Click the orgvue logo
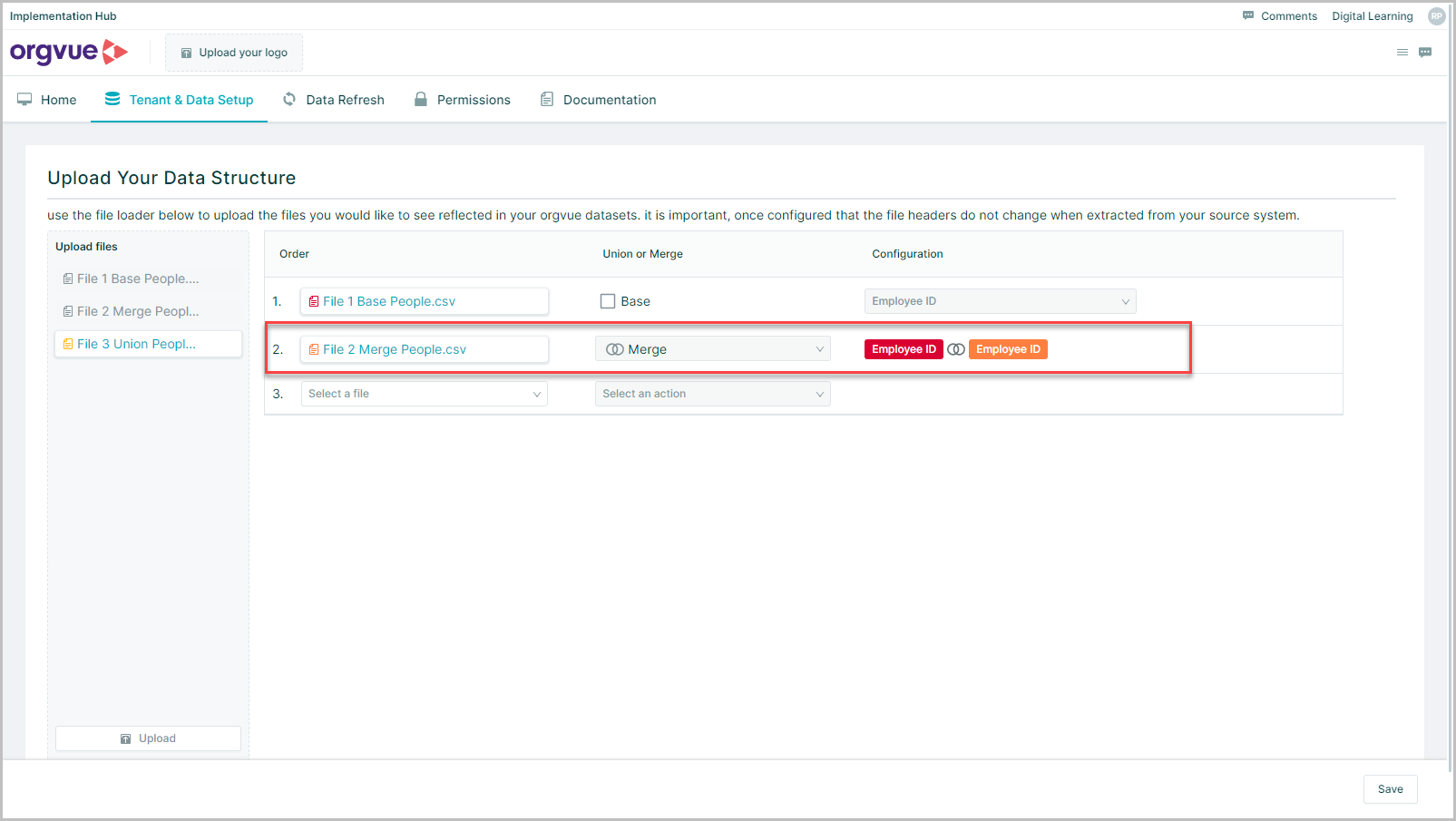 tap(69, 52)
